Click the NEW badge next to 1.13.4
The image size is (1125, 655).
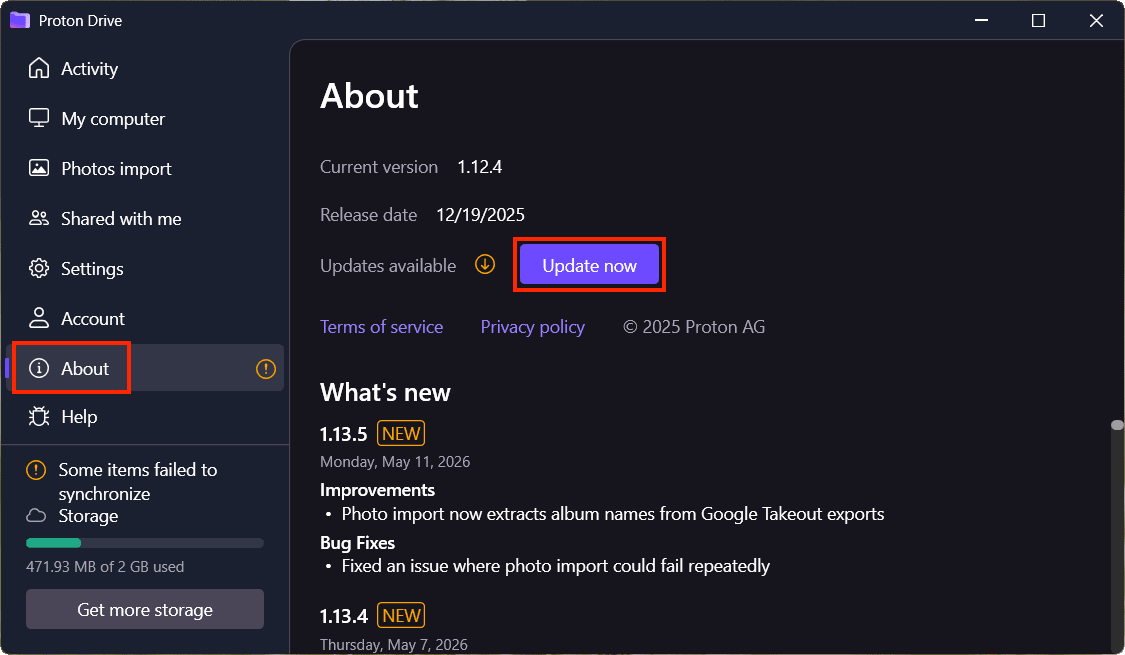point(401,616)
